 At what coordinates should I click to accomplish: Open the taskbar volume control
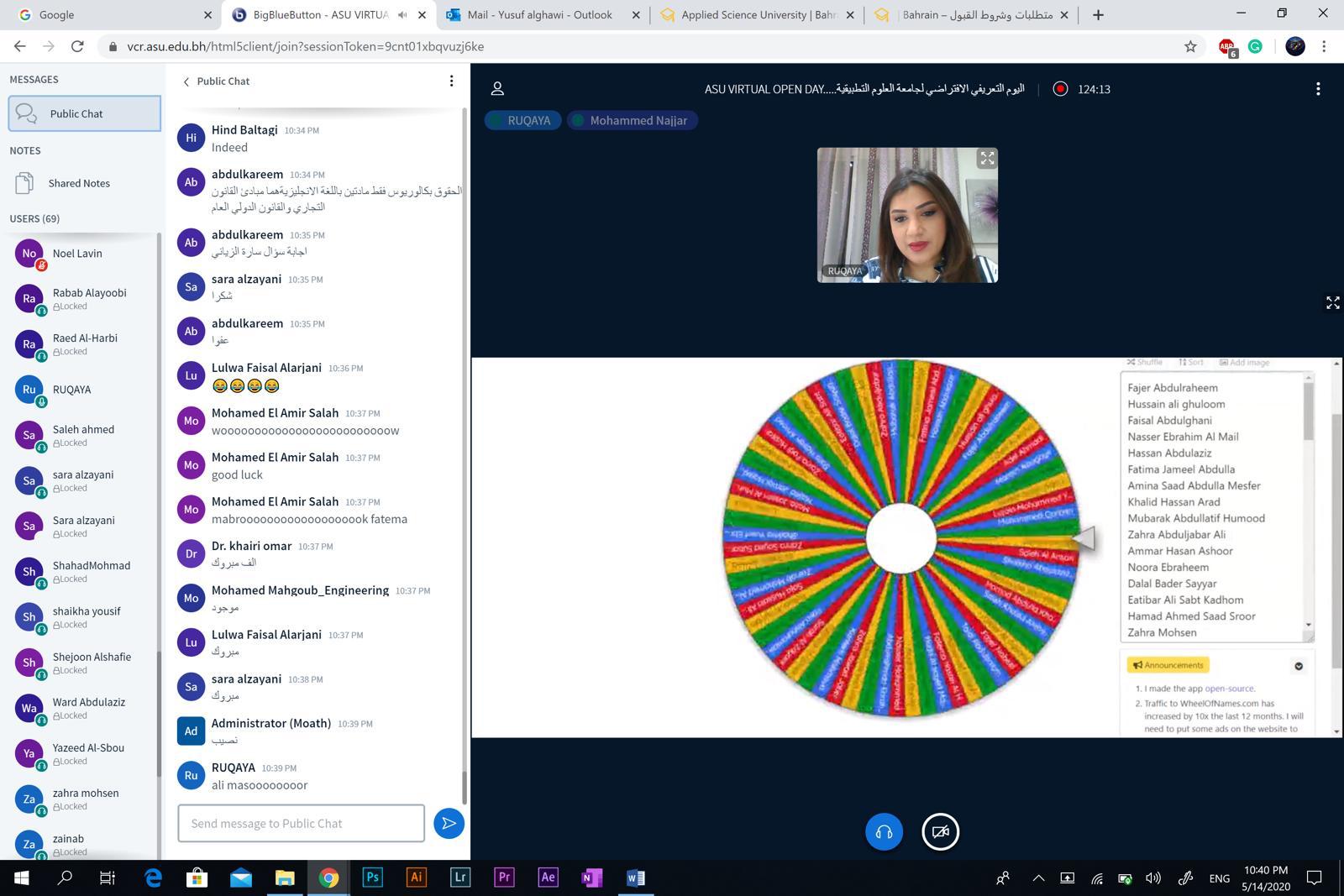click(x=1153, y=878)
